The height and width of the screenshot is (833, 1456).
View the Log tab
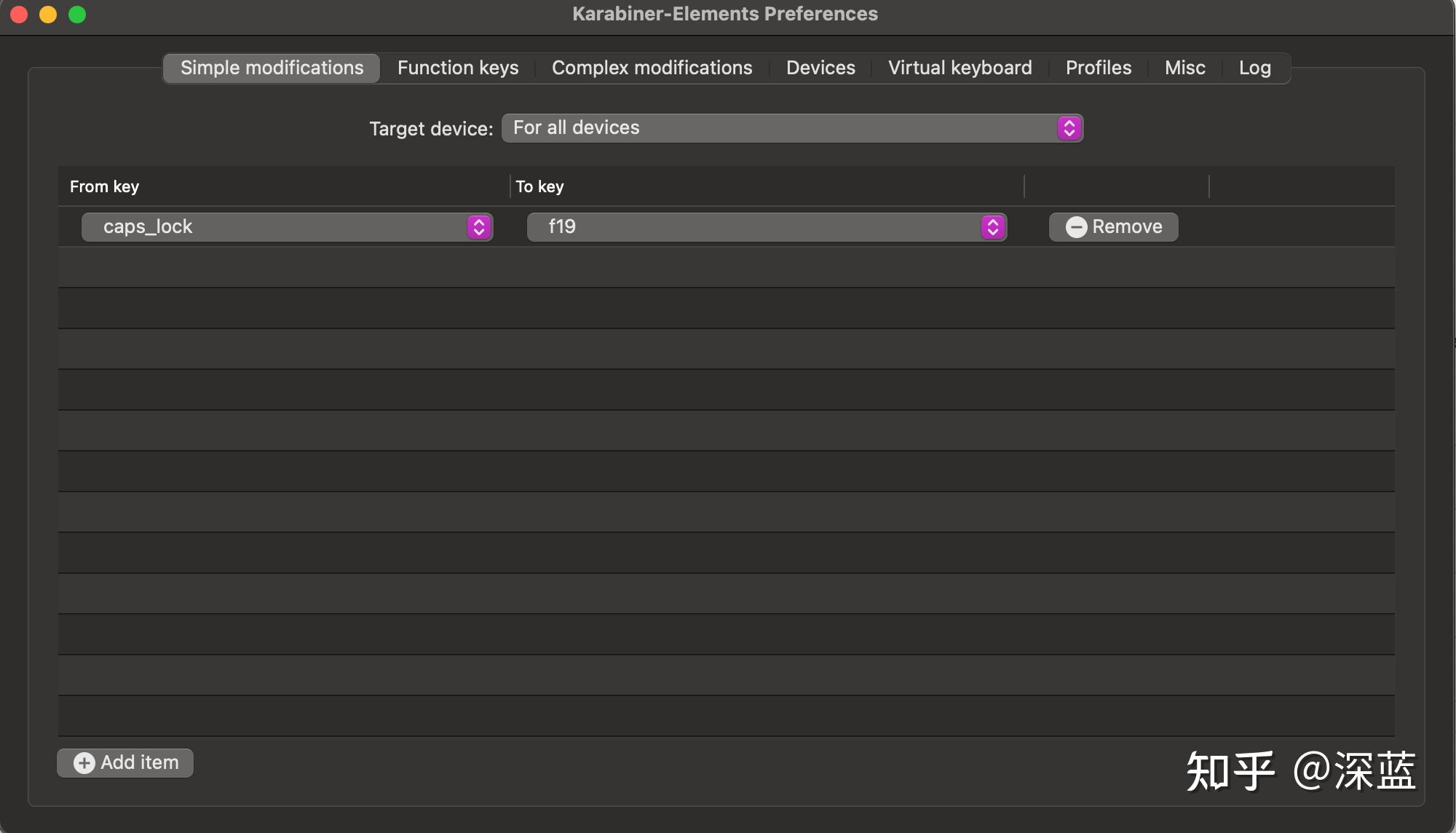pos(1254,68)
